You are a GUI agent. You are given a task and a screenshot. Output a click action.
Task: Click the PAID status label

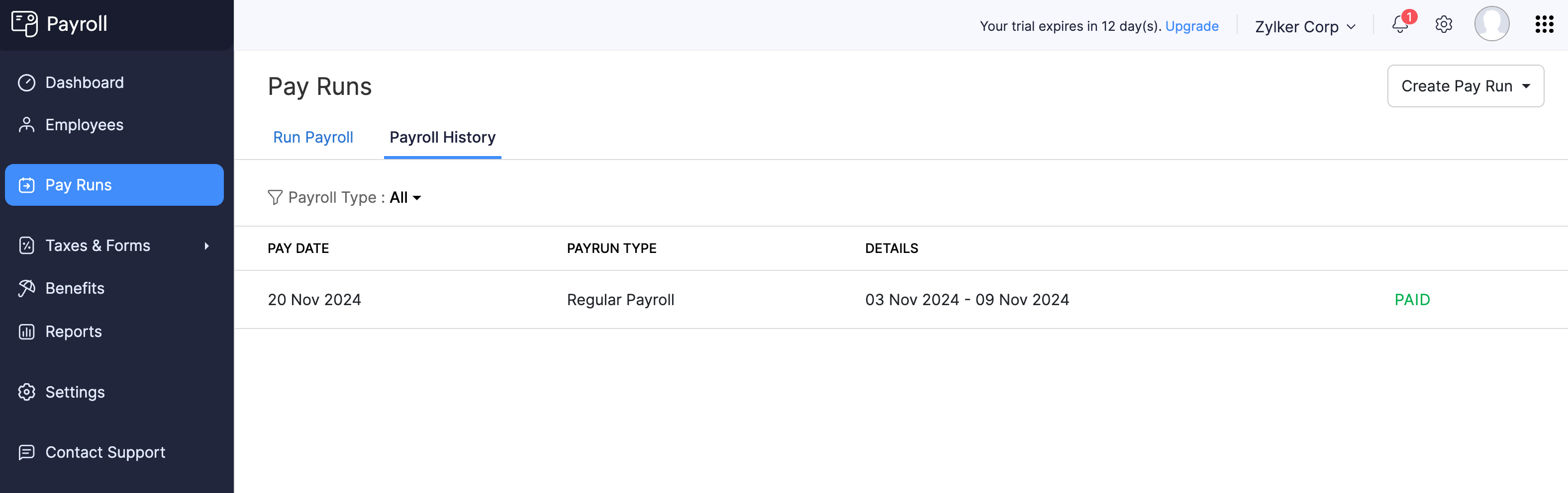[1412, 299]
